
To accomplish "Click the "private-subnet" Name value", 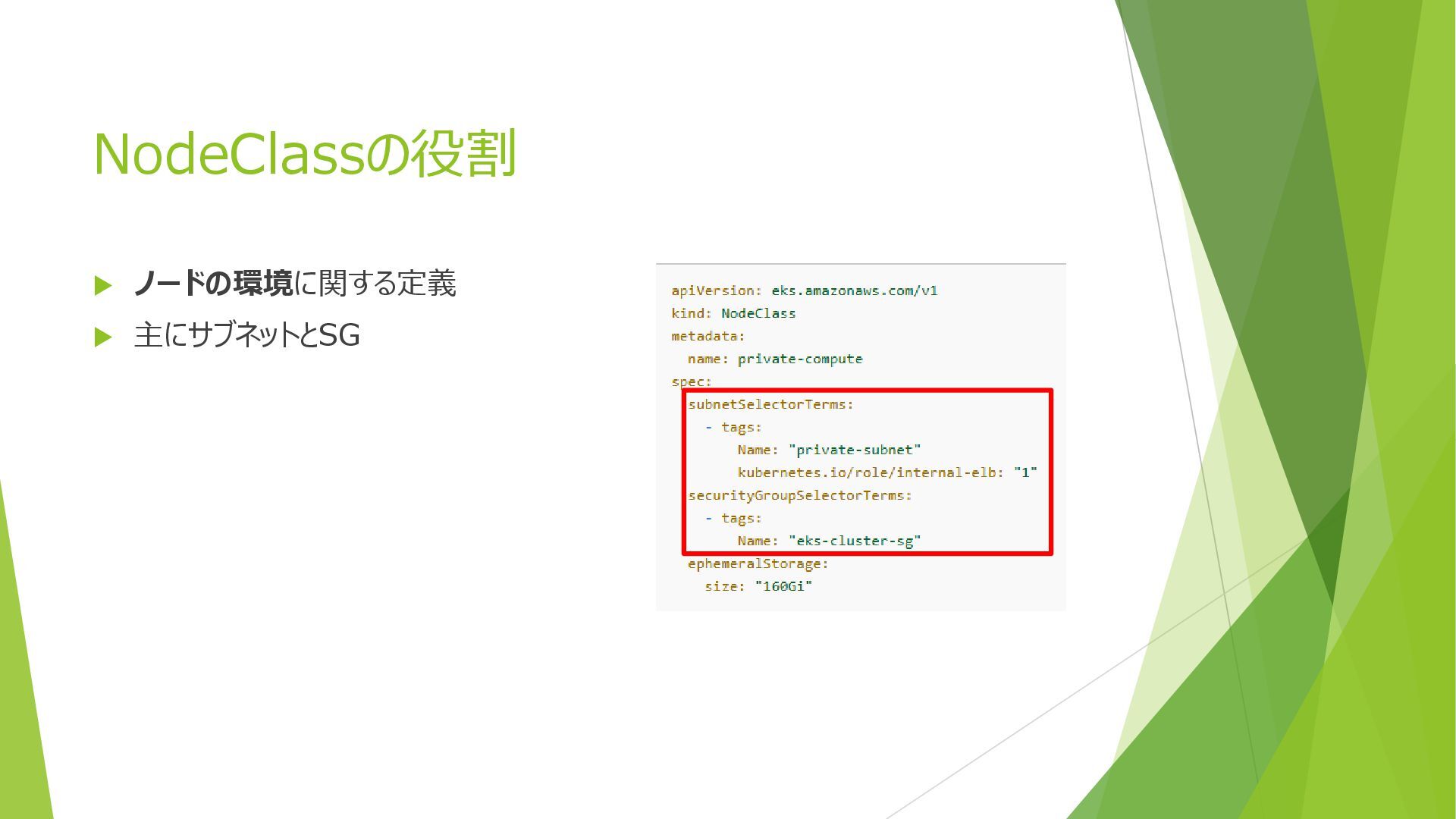I will click(855, 450).
